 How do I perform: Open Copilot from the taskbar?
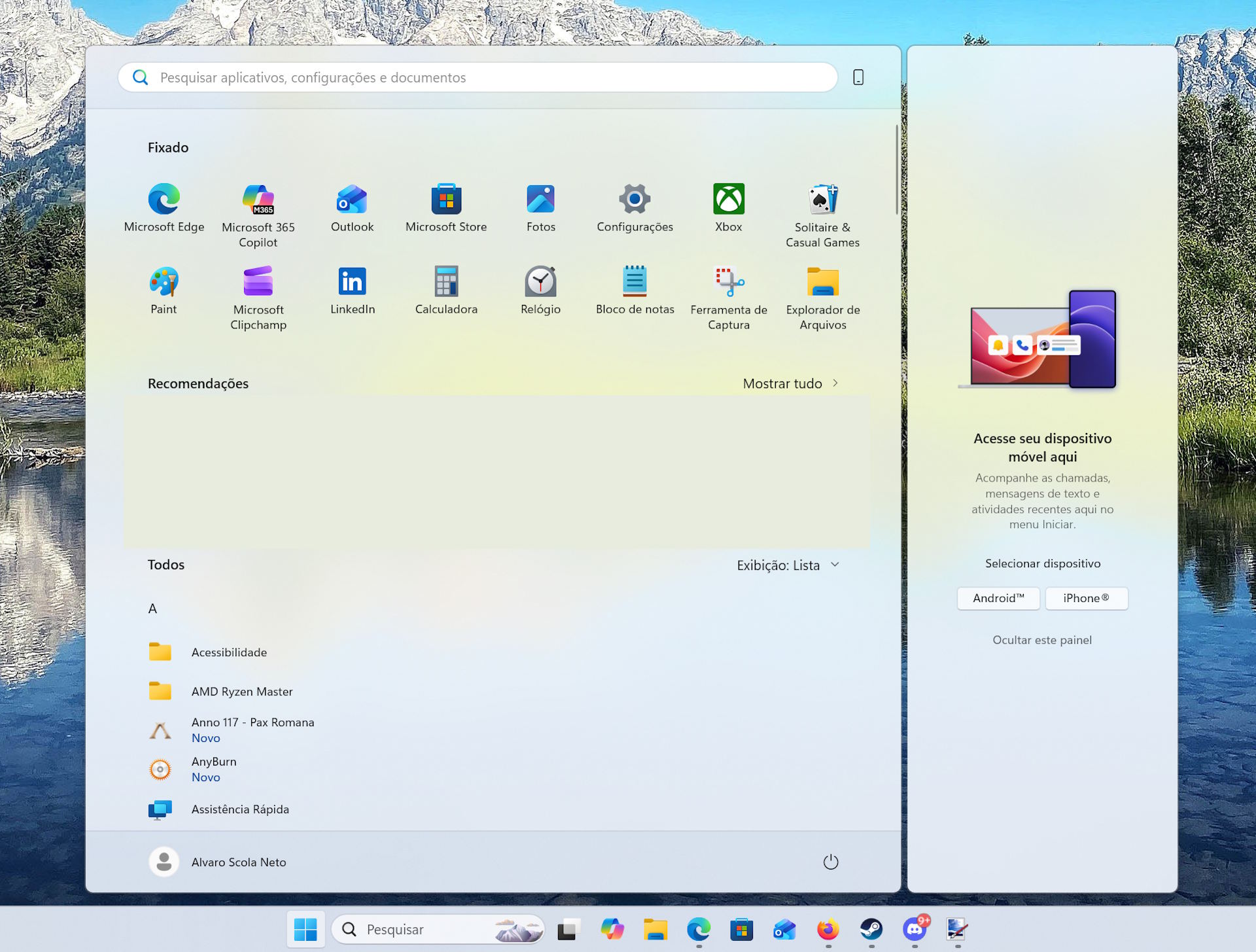pyautogui.click(x=612, y=929)
